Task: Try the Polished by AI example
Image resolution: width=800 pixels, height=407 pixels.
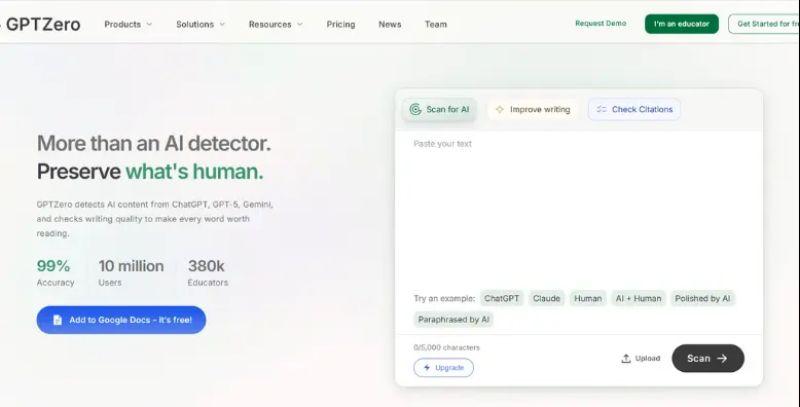Action: [x=703, y=298]
